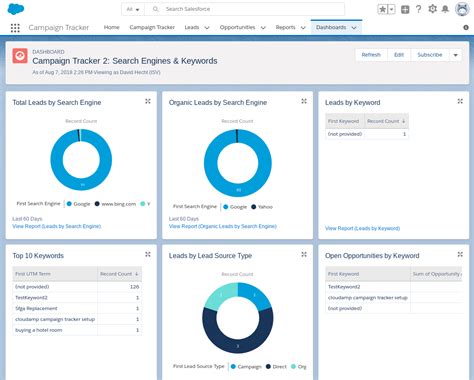
Task: Expand the Top 10 Keywords component
Action: pyautogui.click(x=148, y=254)
